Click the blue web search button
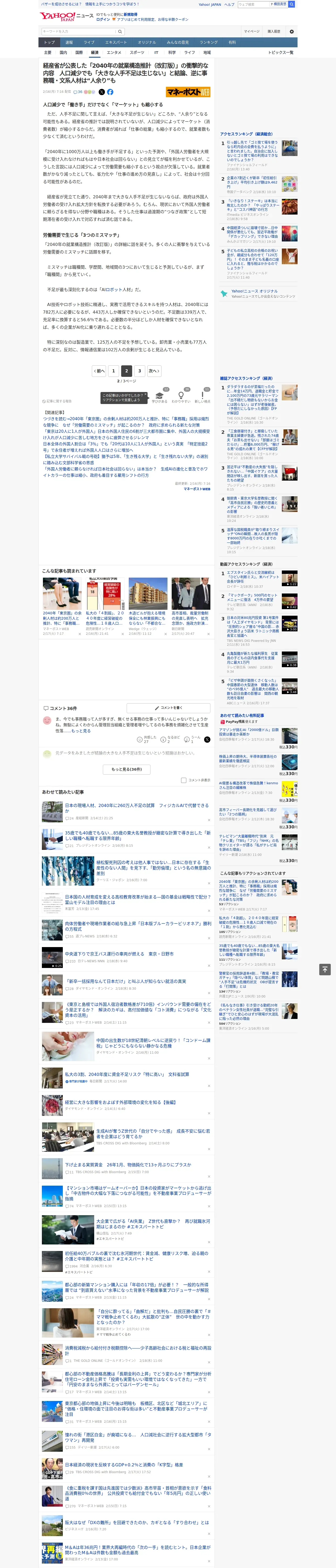 [292, 4]
